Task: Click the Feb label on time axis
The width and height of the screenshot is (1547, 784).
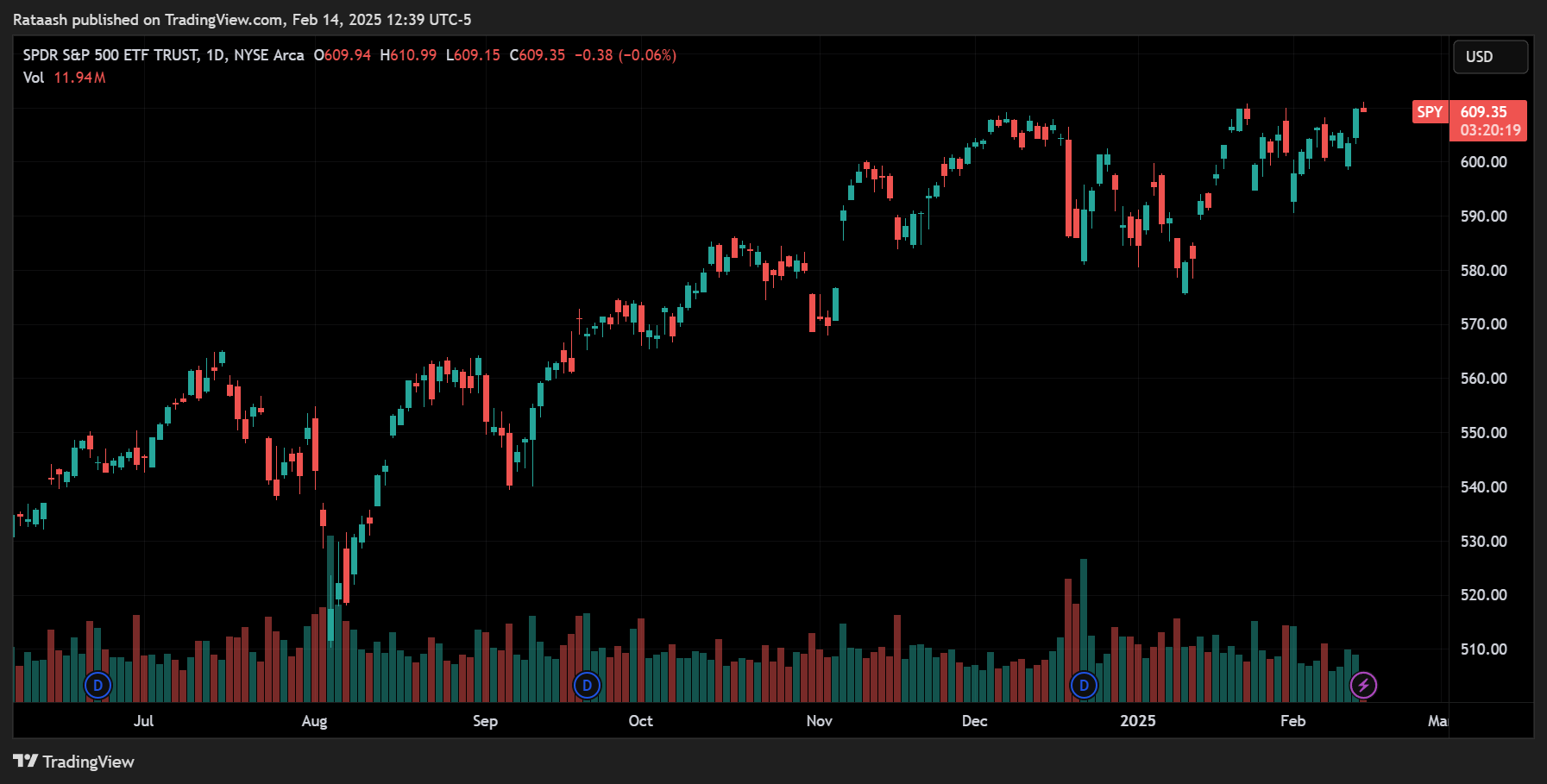Action: pos(1292,721)
